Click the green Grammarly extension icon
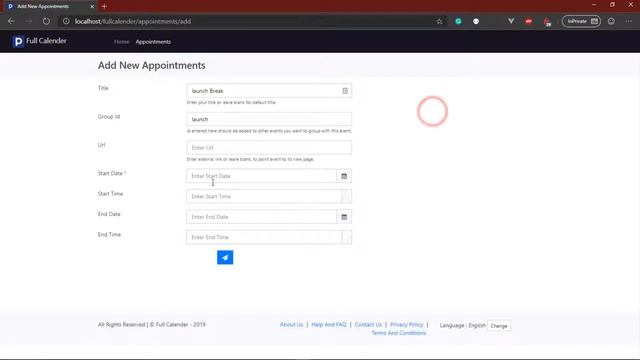The height and width of the screenshot is (360, 640). pyautogui.click(x=458, y=21)
